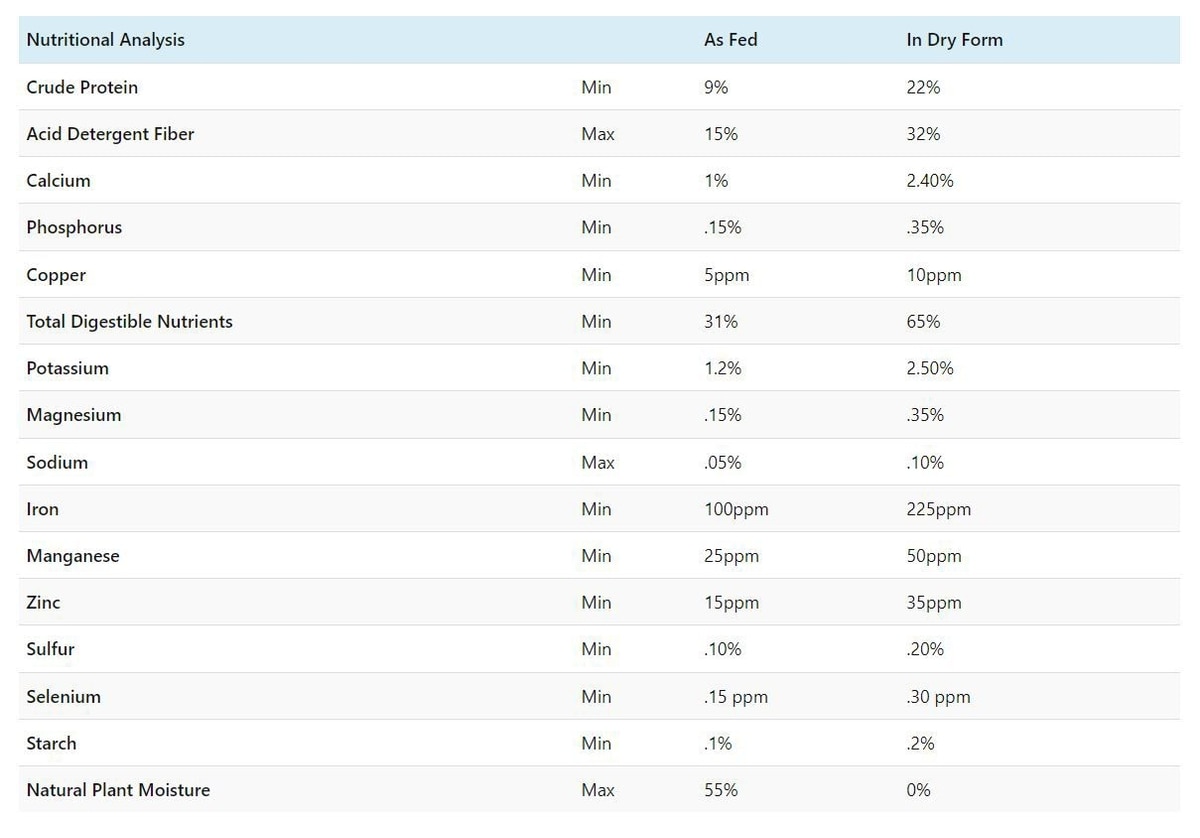Click the Calcium row label

[58, 181]
